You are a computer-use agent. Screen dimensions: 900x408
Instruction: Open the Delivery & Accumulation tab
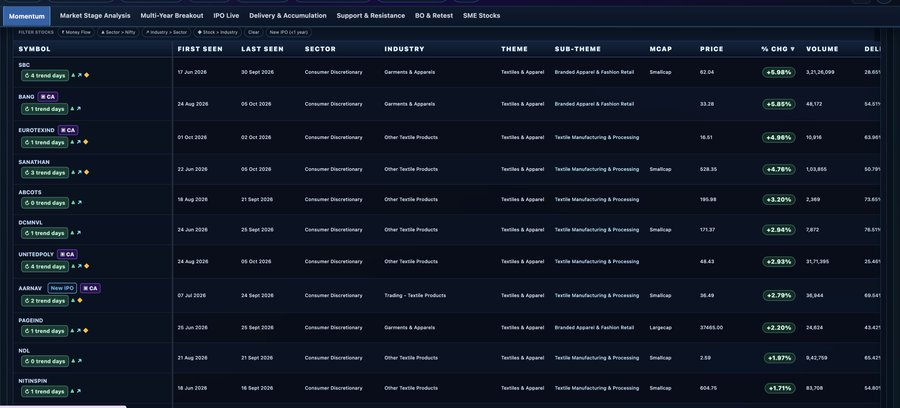tap(288, 16)
